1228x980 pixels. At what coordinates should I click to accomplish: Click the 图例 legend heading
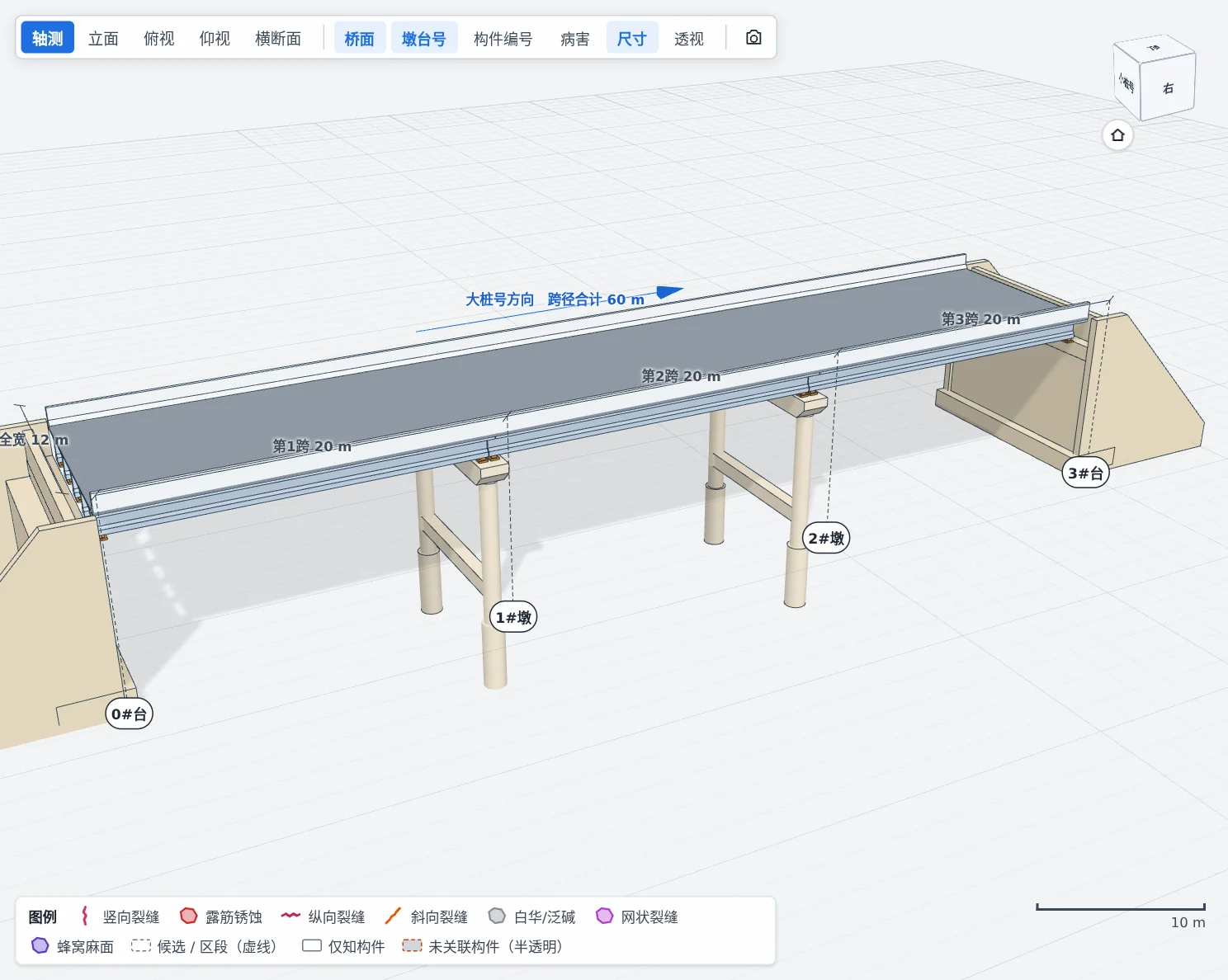coord(43,916)
